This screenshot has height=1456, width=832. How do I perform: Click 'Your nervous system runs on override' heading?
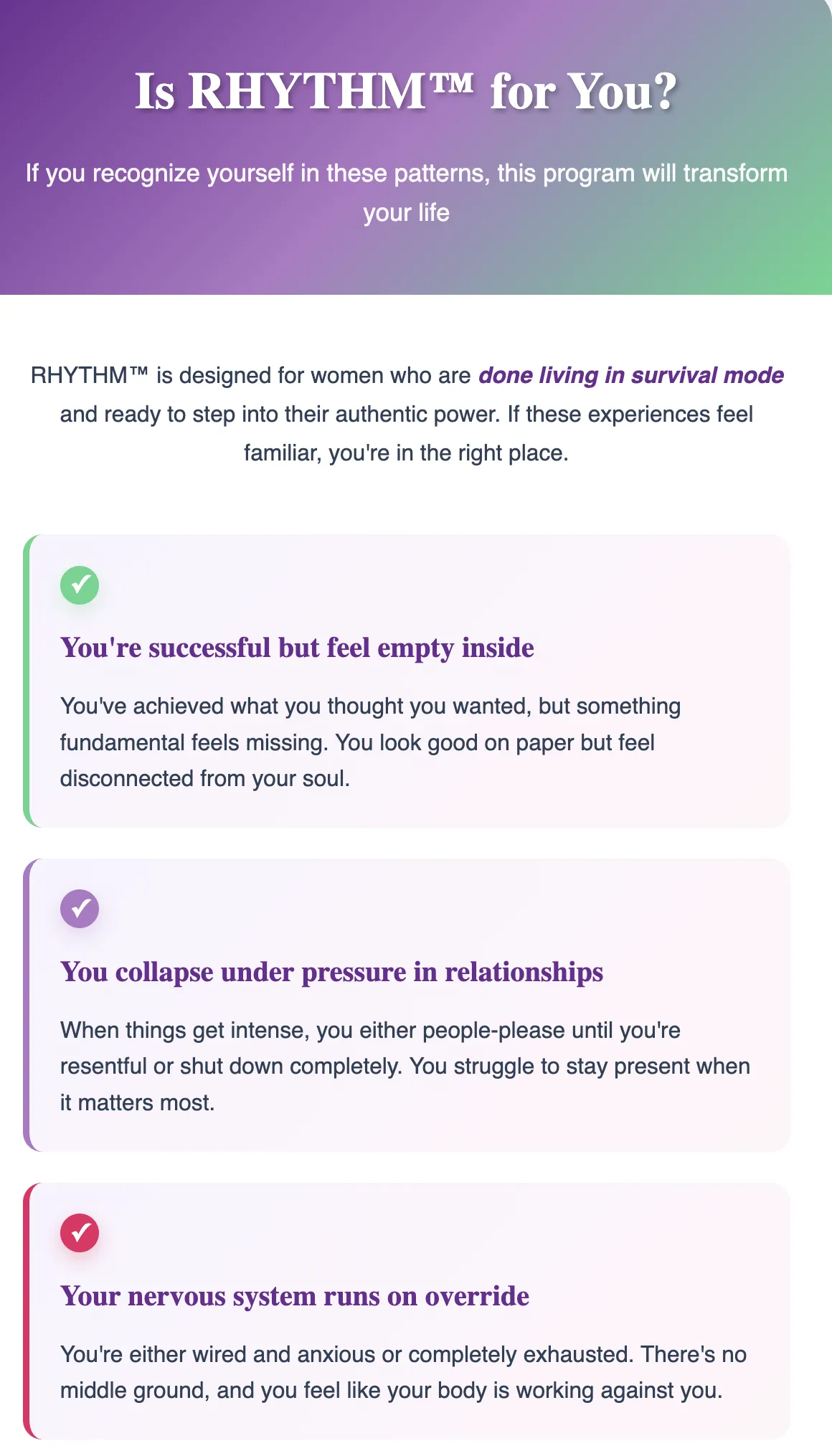[x=295, y=1296]
